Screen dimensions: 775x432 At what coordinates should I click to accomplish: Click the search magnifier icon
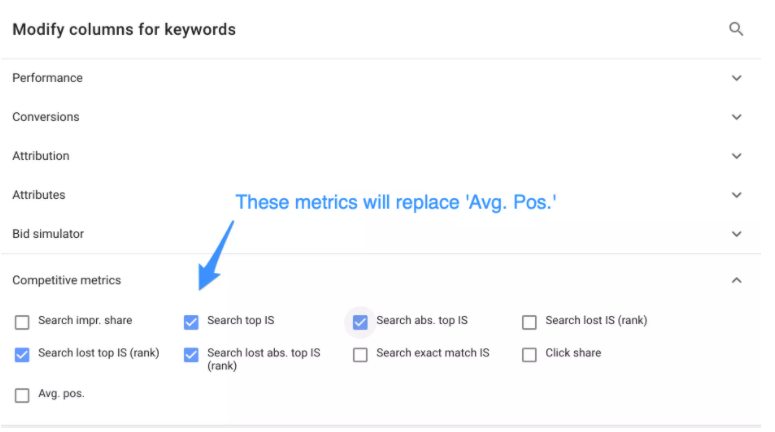(736, 29)
